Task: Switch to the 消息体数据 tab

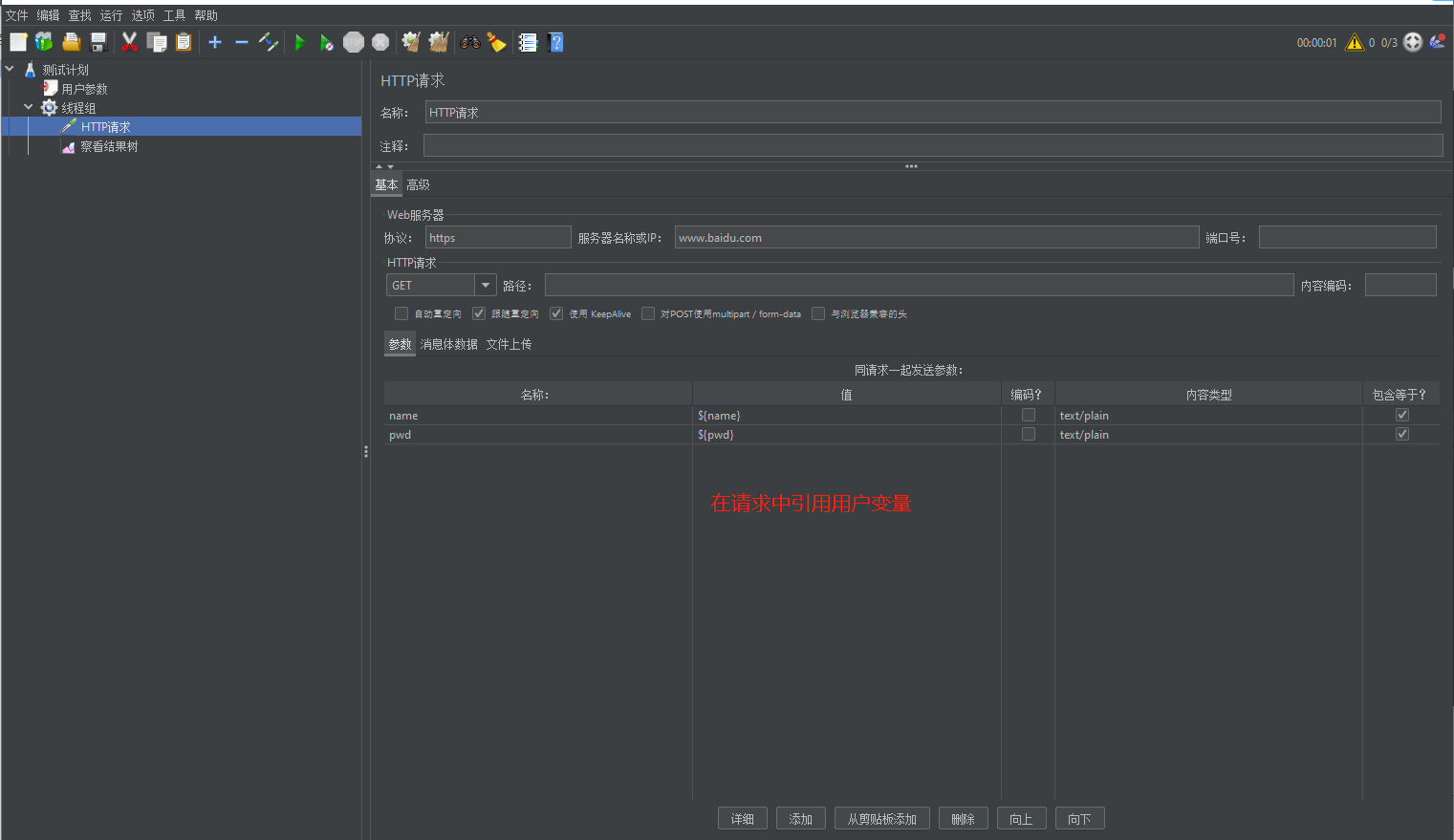Action: pyautogui.click(x=449, y=344)
